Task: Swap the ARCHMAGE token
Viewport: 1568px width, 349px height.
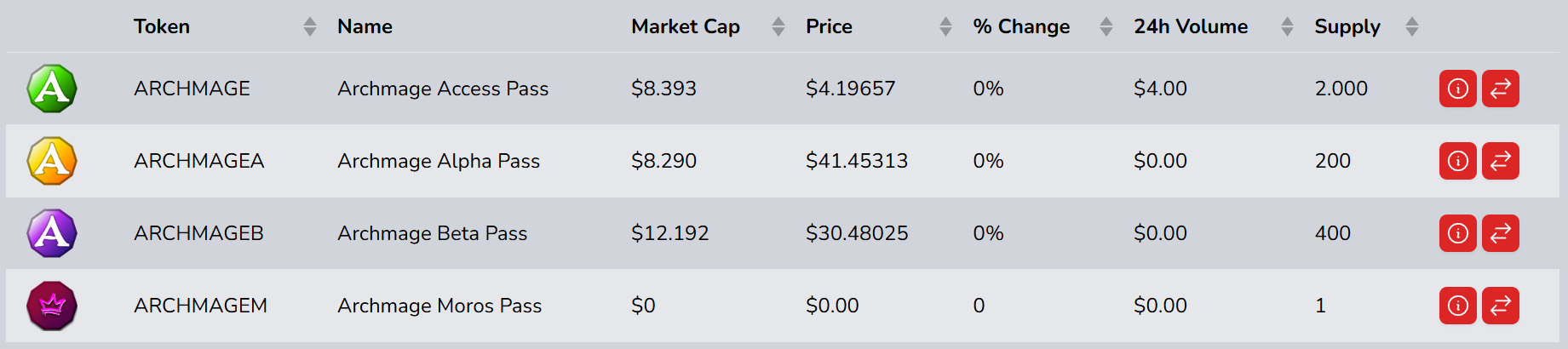Action: pyautogui.click(x=1500, y=89)
